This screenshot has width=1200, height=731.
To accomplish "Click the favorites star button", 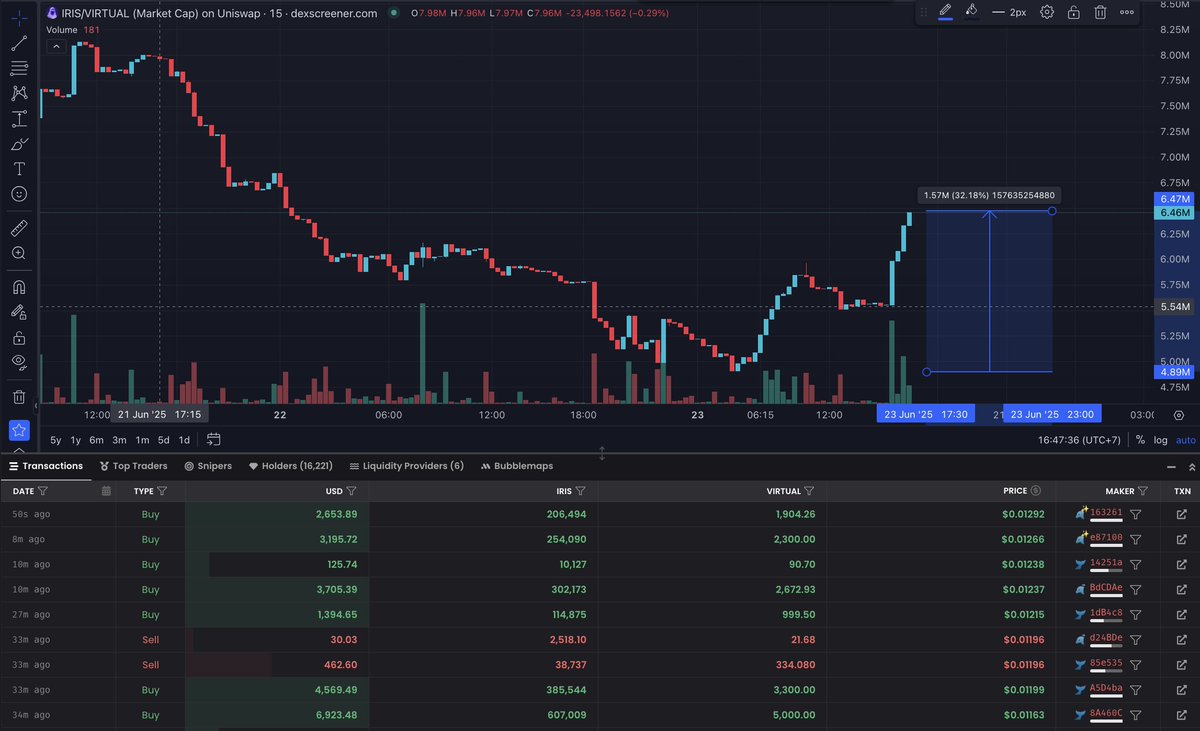I will pos(19,431).
